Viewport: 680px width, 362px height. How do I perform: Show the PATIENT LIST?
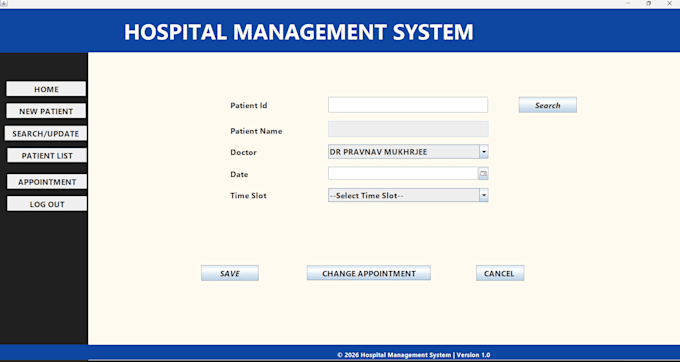tap(47, 156)
